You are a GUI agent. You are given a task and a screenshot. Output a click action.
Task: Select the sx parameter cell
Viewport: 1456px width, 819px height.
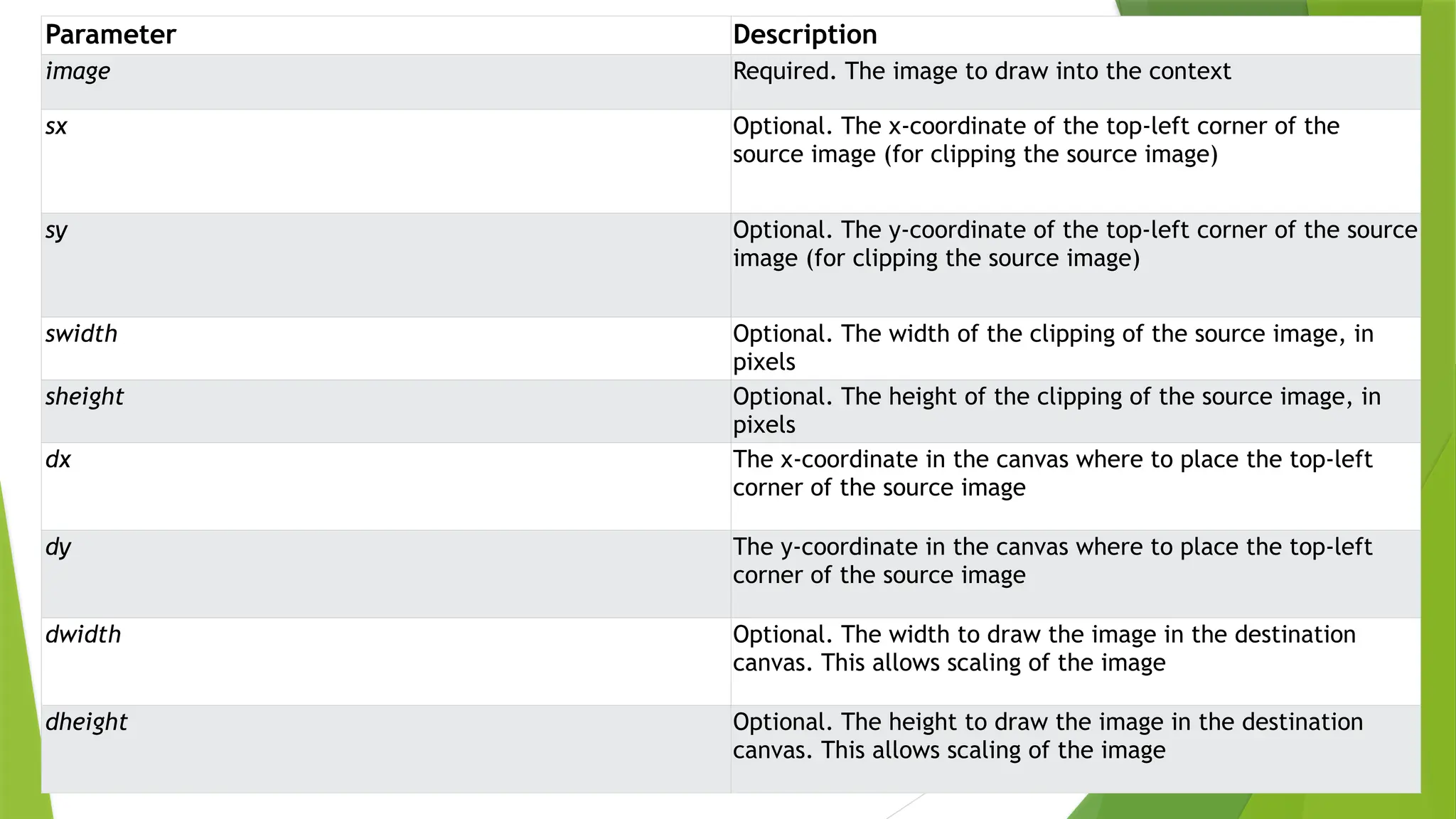57,127
